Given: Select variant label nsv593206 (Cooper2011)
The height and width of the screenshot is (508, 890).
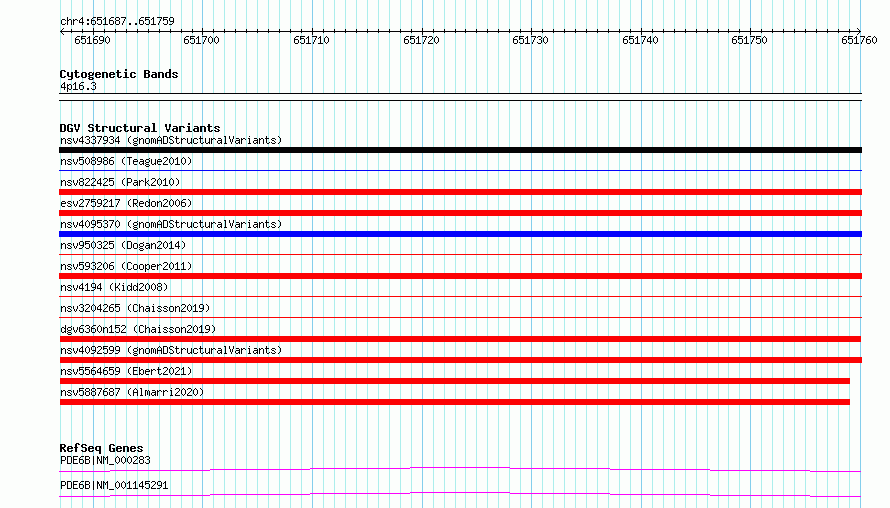Looking at the screenshot, I should (x=126, y=266).
